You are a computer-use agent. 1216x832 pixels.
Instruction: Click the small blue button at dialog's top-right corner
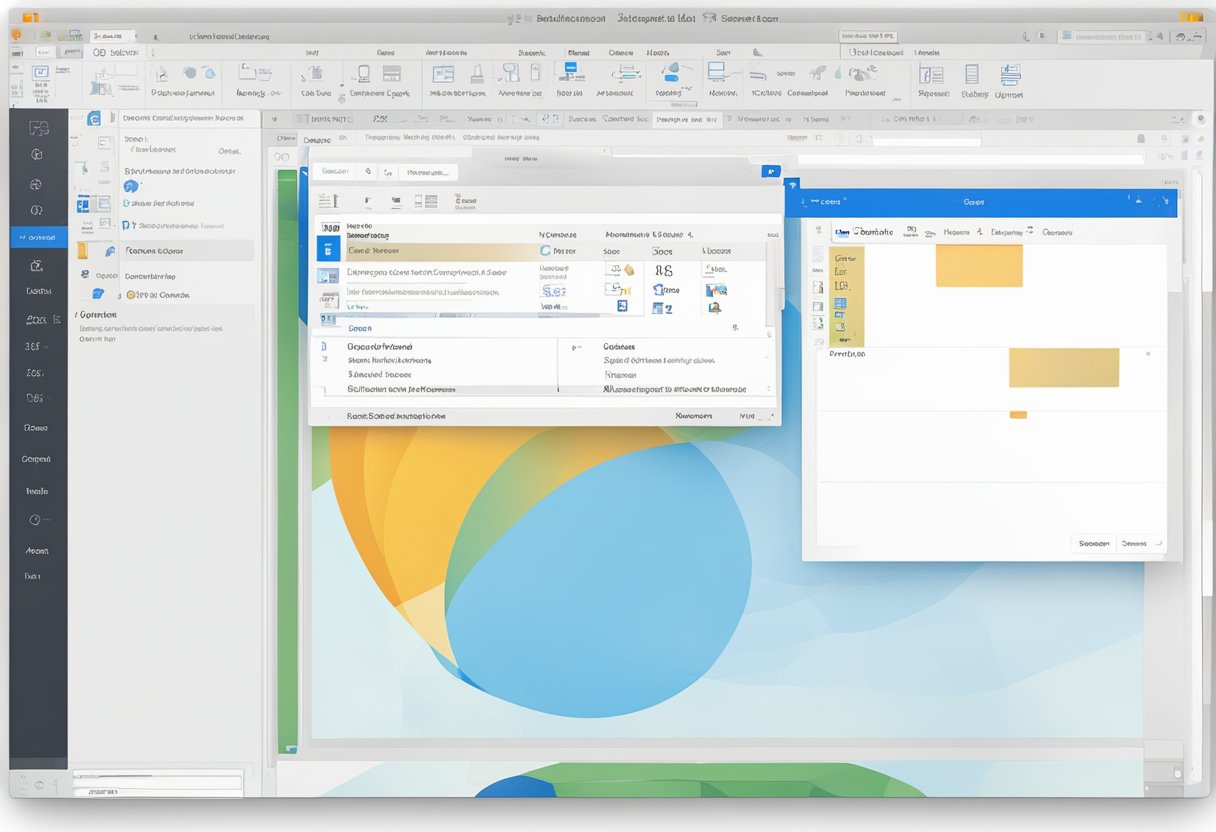[770, 171]
